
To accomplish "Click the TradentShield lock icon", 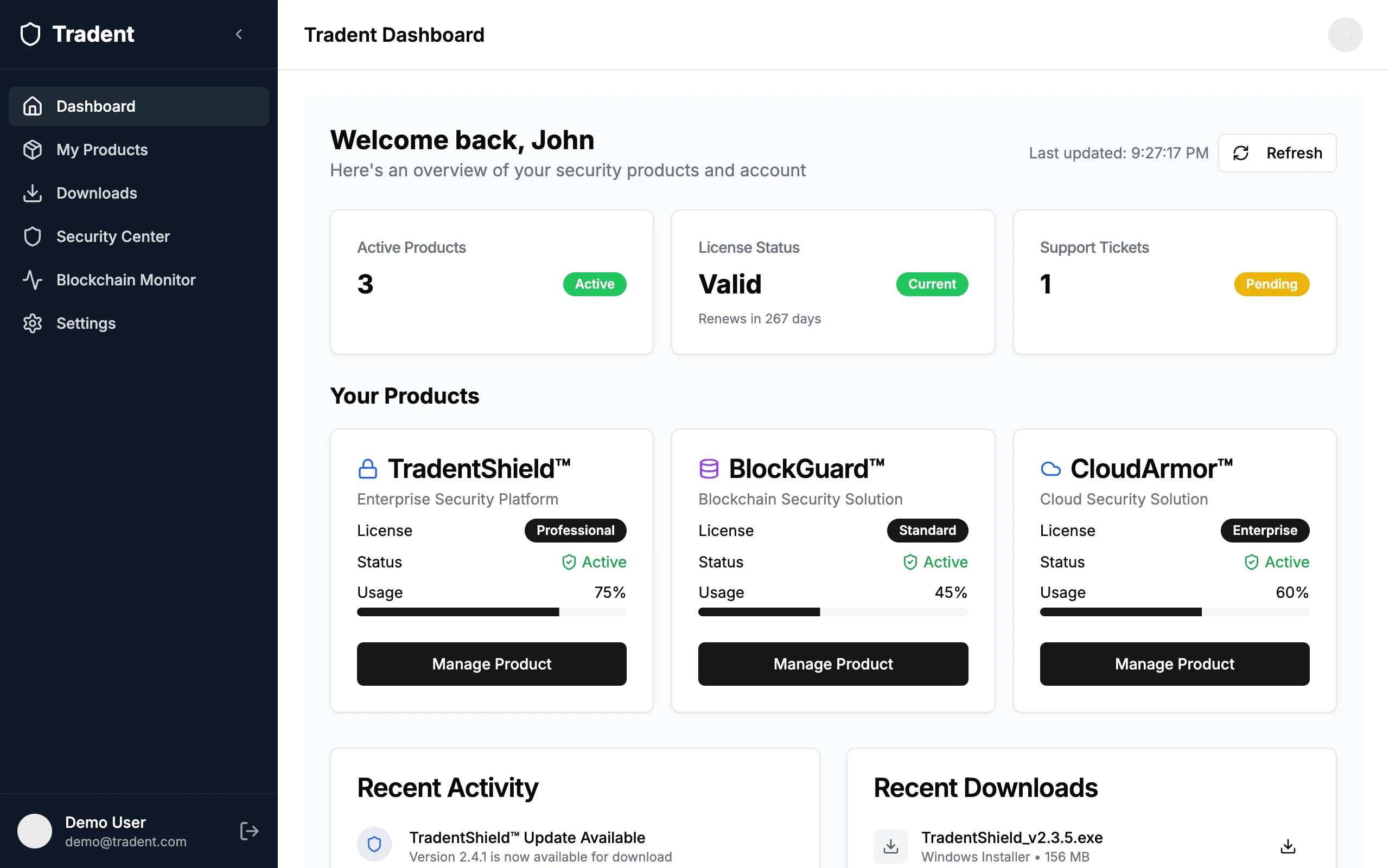I will (x=367, y=469).
